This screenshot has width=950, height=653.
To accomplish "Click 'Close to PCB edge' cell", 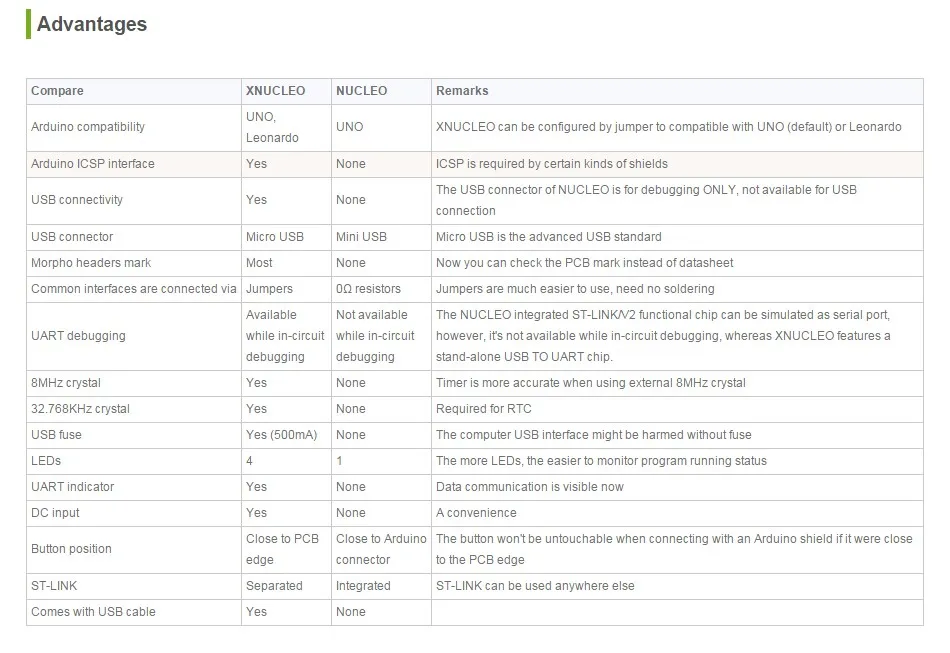I will click(x=282, y=550).
